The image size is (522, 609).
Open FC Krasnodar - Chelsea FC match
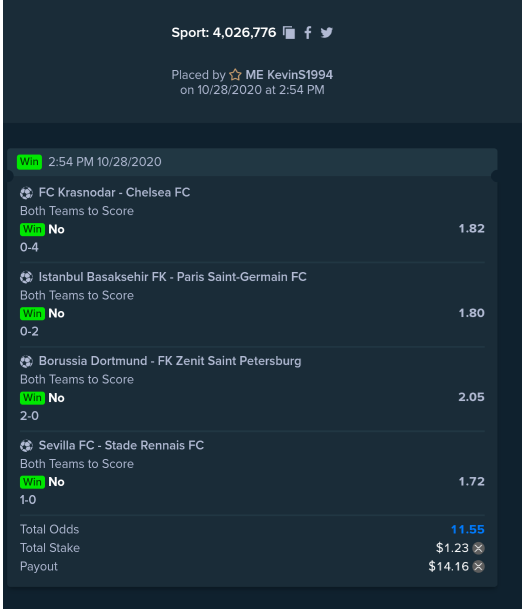pos(114,192)
